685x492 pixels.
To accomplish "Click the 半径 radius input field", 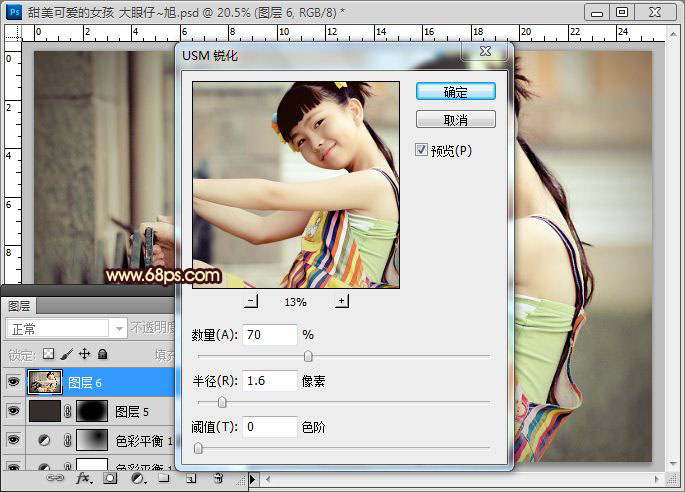I will pos(270,381).
